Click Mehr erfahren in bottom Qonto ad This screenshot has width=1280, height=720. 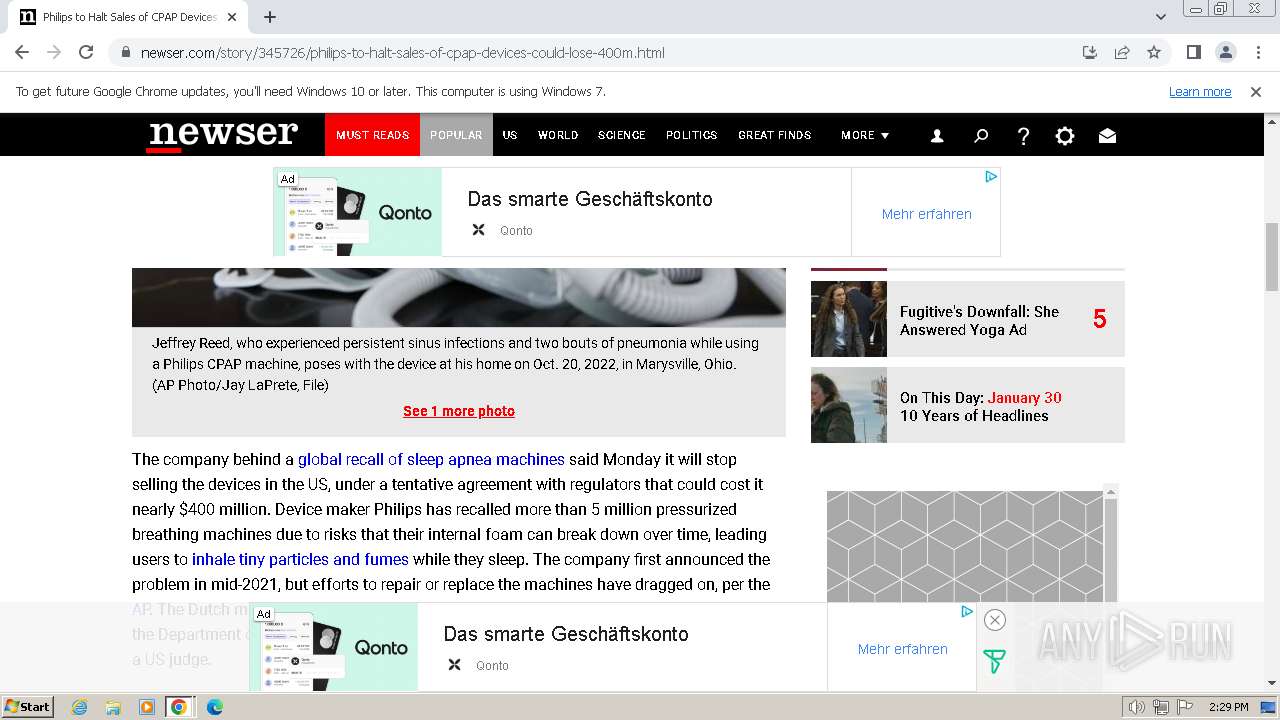902,649
